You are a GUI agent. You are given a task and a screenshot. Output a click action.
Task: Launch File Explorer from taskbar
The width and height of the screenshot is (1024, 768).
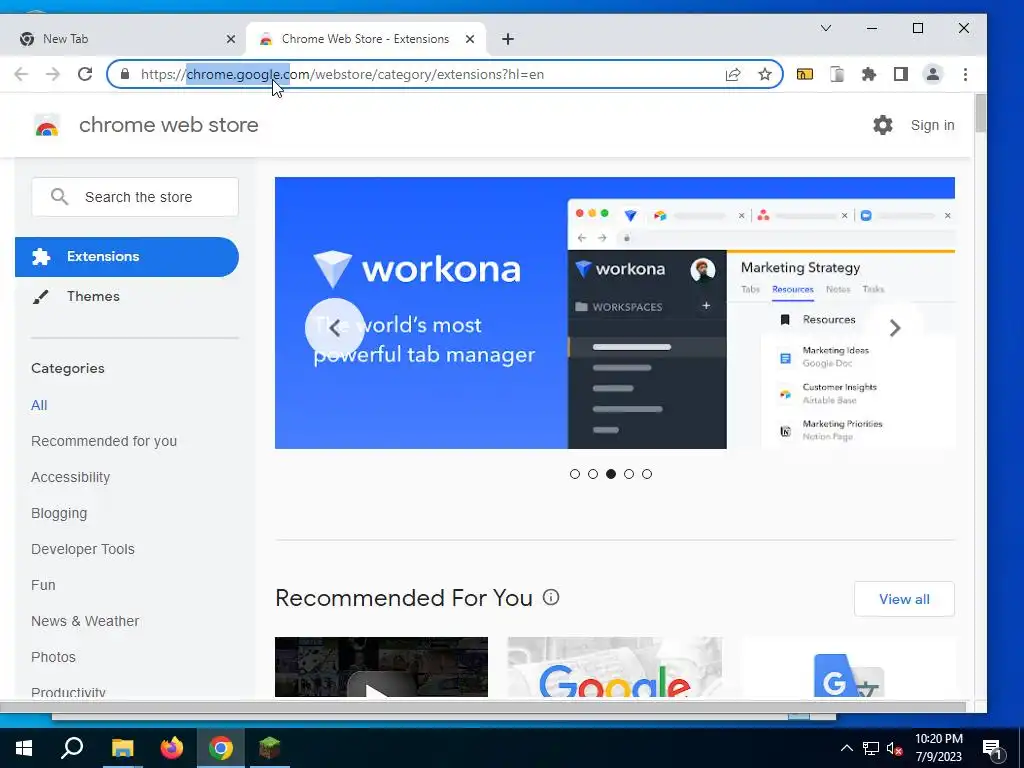tap(122, 748)
